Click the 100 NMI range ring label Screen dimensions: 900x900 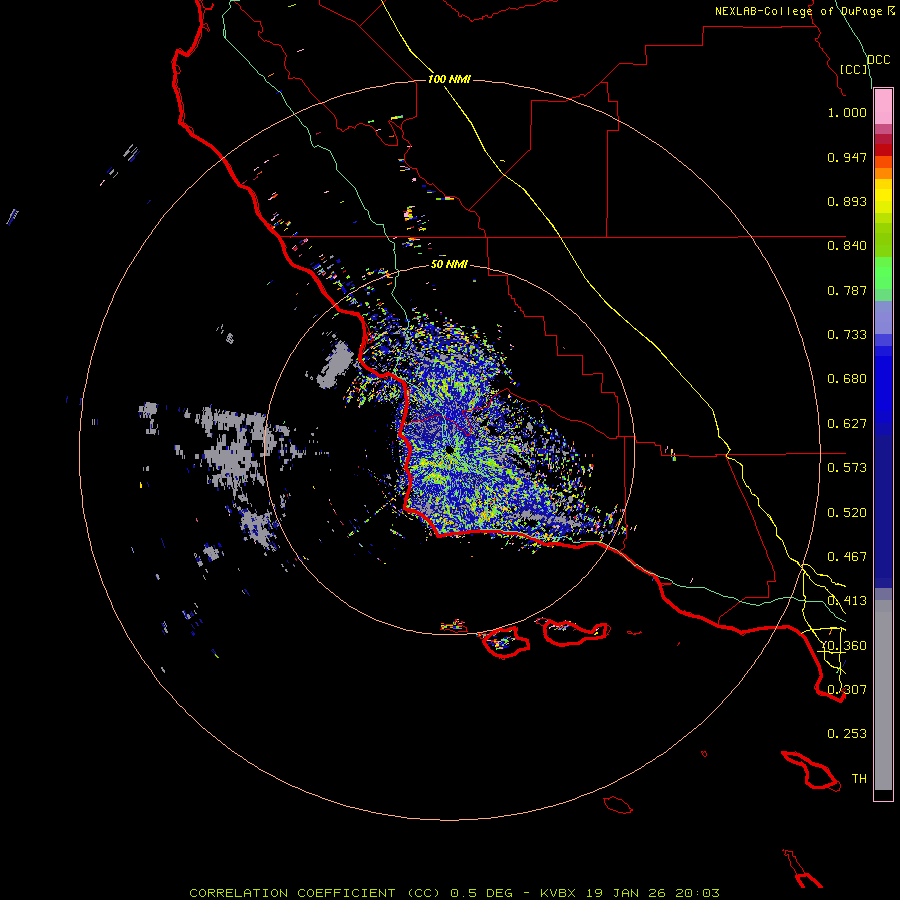[x=449, y=79]
